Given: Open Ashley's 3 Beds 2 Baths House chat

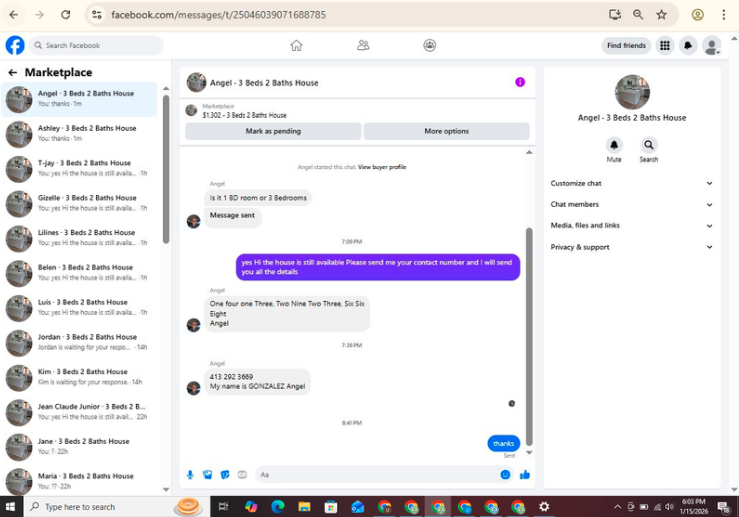Looking at the screenshot, I should (79, 133).
